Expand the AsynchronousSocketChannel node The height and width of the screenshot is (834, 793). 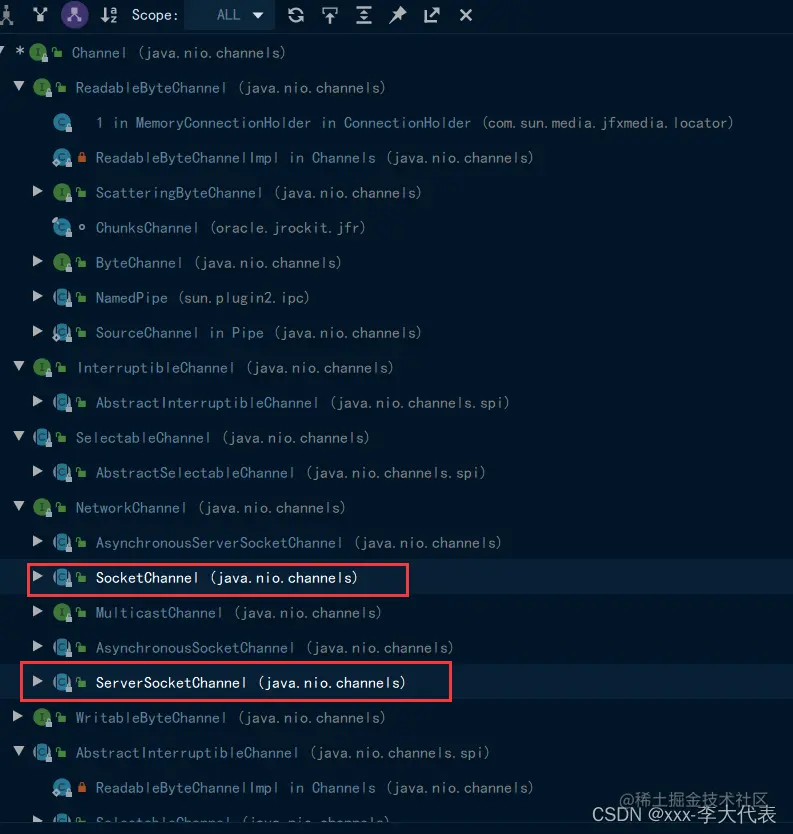point(37,646)
